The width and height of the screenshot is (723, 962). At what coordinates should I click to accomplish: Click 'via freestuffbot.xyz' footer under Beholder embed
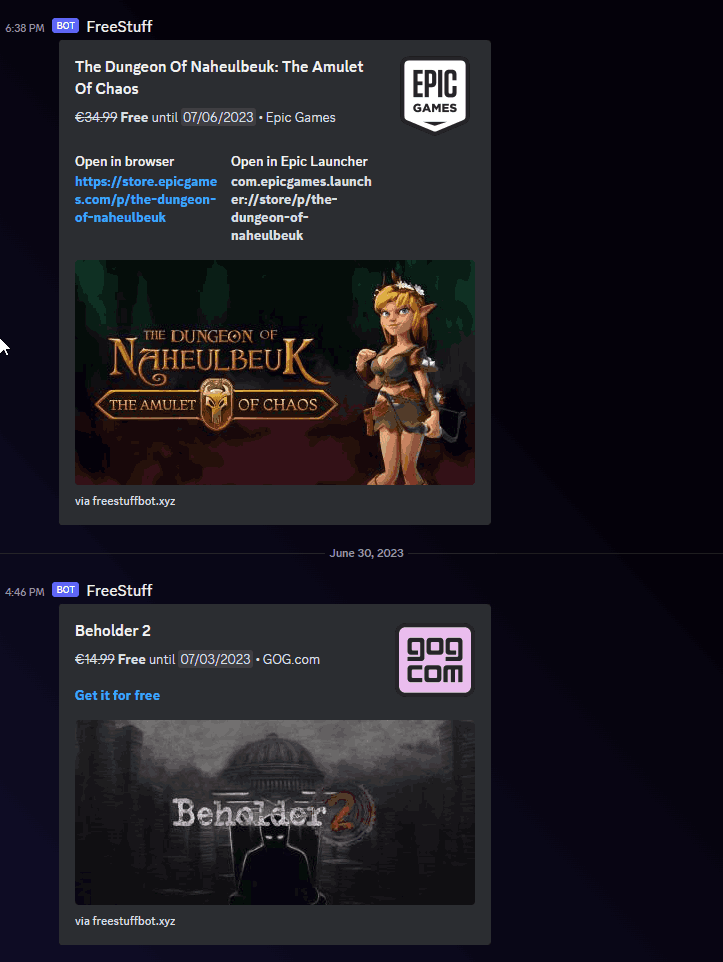click(x=125, y=921)
